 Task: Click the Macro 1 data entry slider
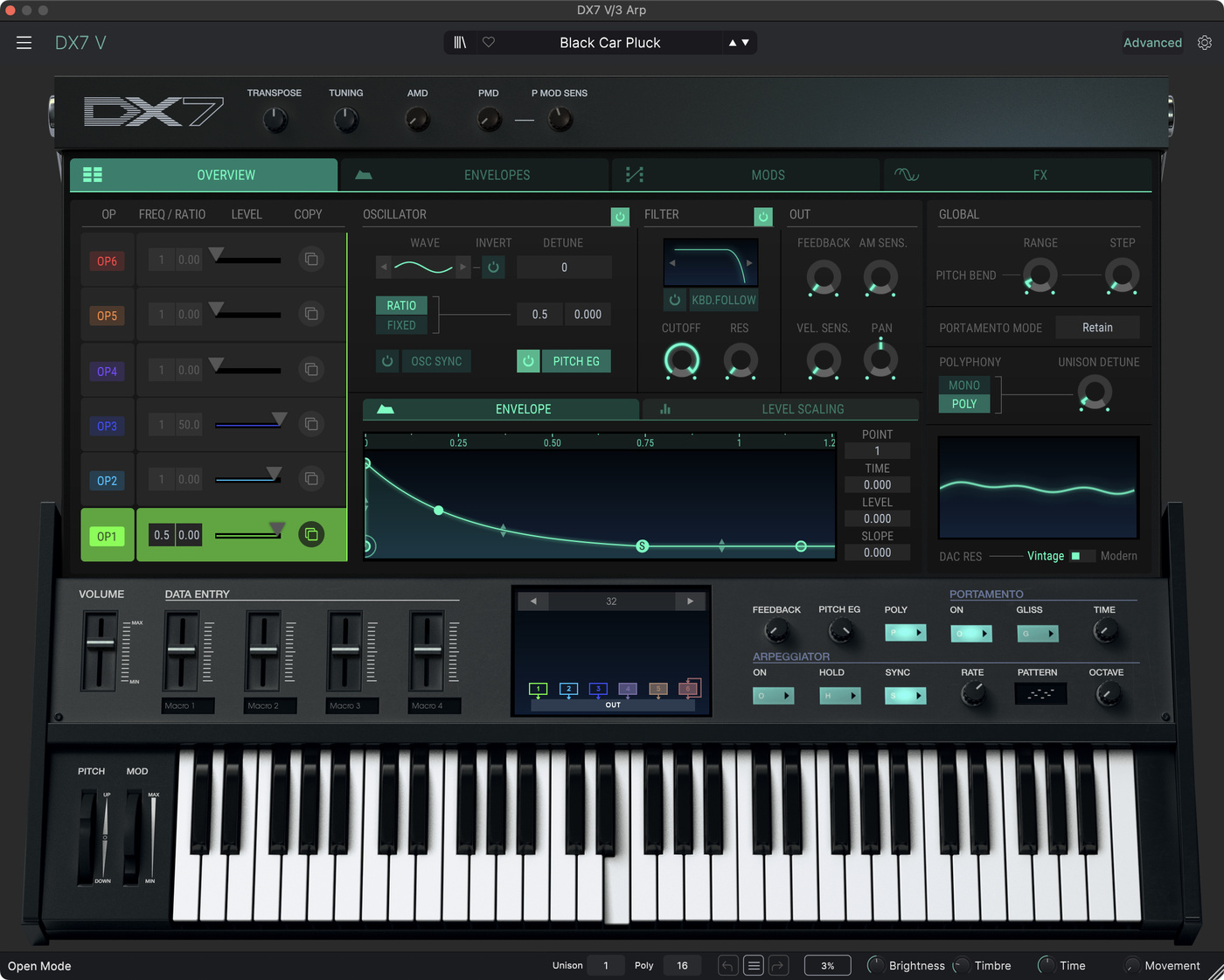click(182, 651)
